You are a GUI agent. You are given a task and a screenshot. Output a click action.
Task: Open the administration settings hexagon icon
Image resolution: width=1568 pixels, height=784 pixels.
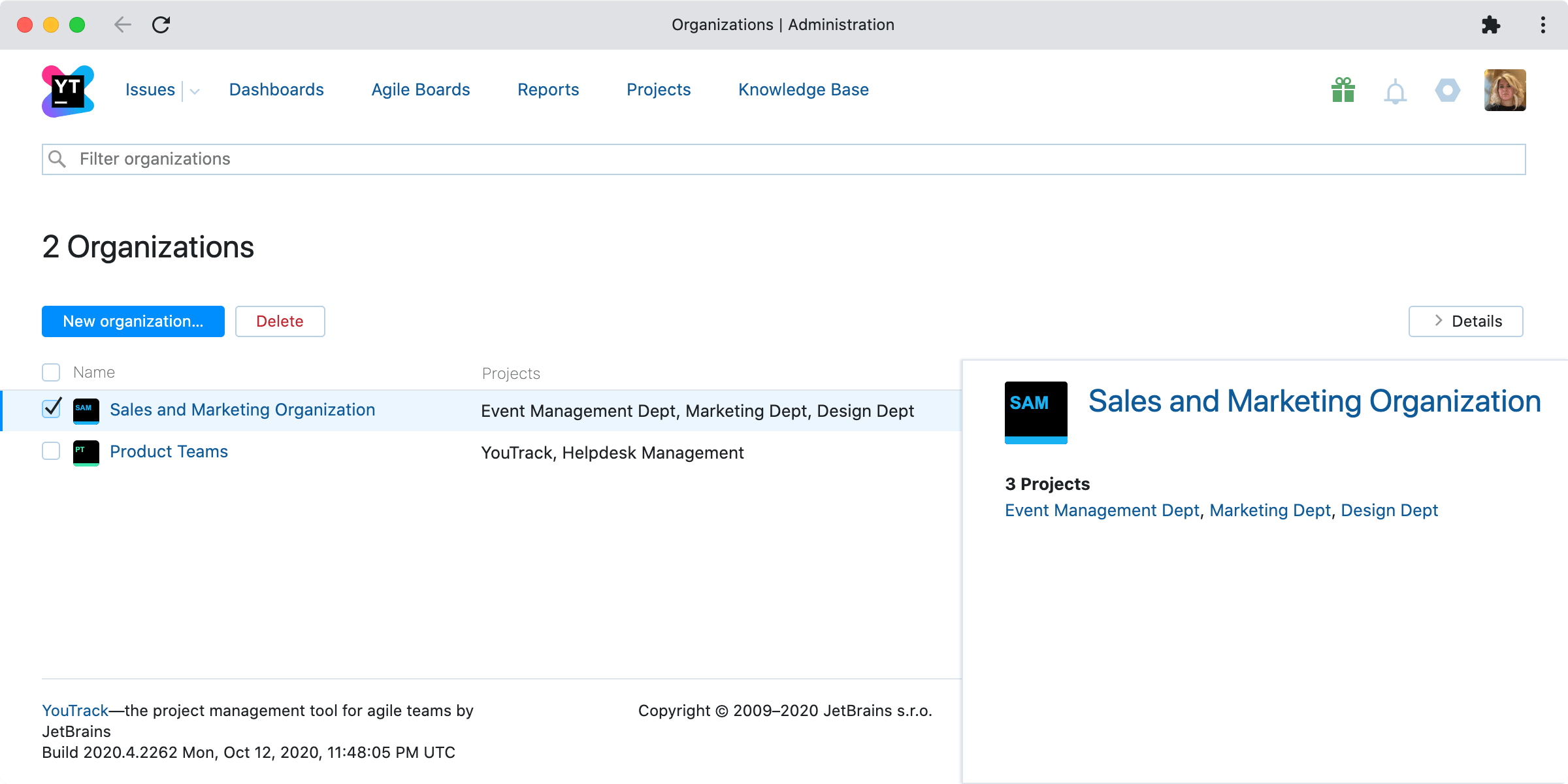(1447, 90)
